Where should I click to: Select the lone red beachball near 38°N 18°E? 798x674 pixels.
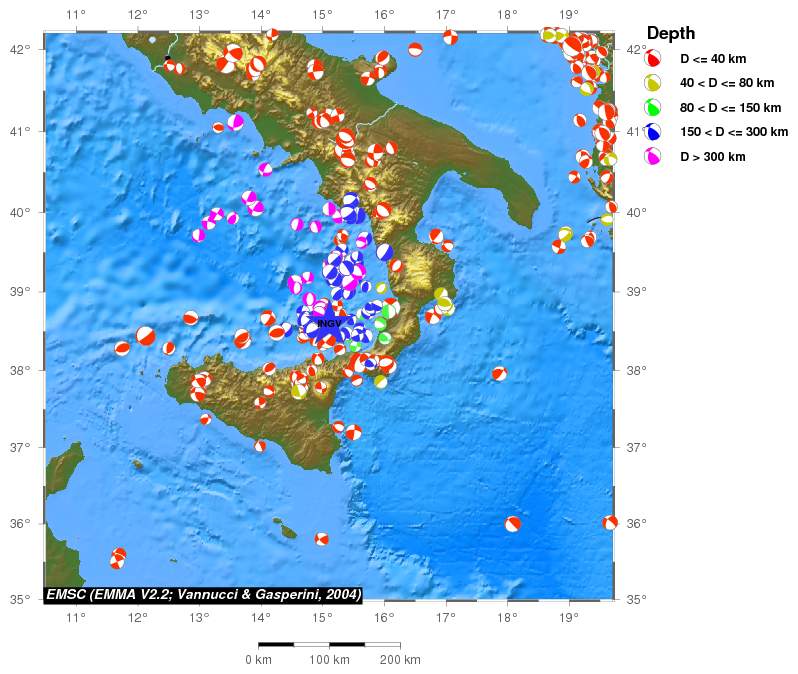point(500,374)
